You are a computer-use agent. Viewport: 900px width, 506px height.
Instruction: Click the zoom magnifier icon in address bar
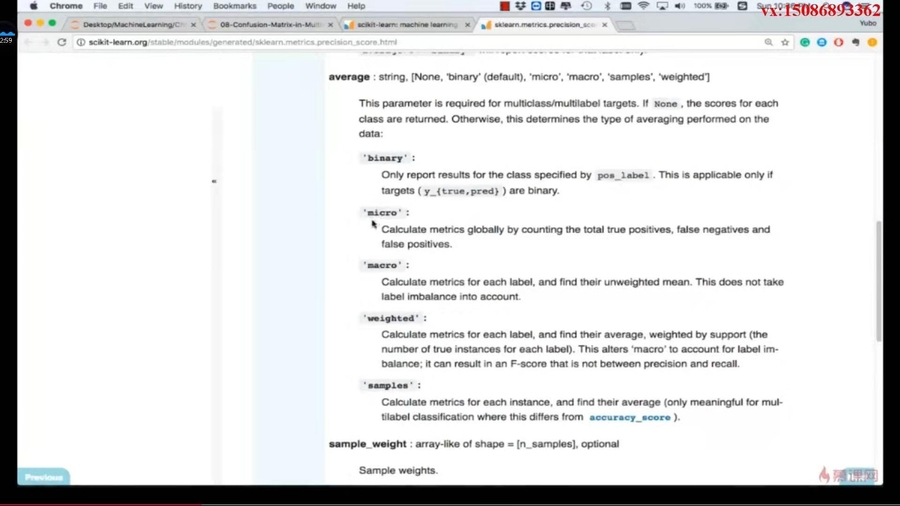click(768, 43)
